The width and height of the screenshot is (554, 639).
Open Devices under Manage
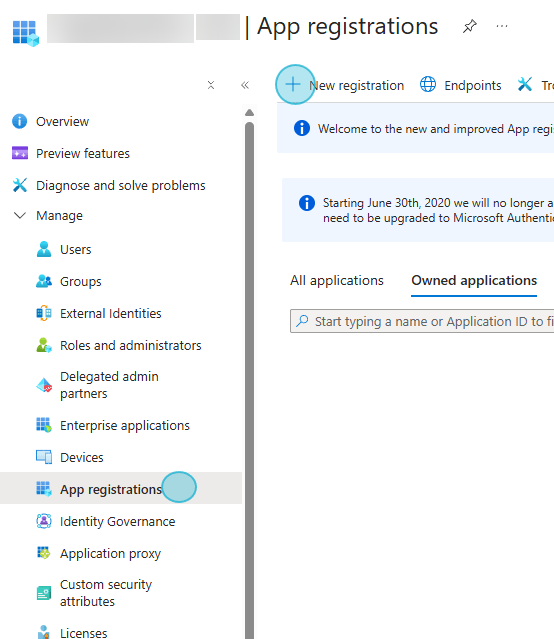coord(82,457)
